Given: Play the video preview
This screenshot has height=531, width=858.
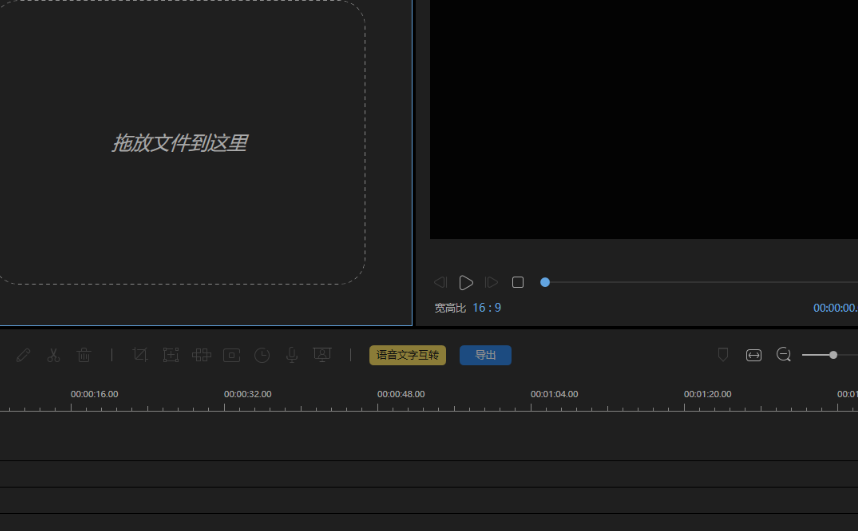Looking at the screenshot, I should [466, 283].
